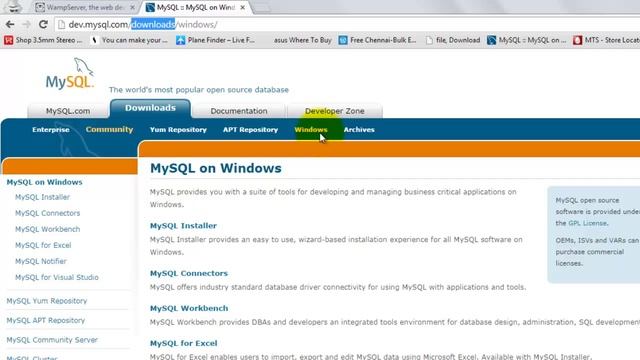Open the Documentation tab
640x360 pixels.
239,111
